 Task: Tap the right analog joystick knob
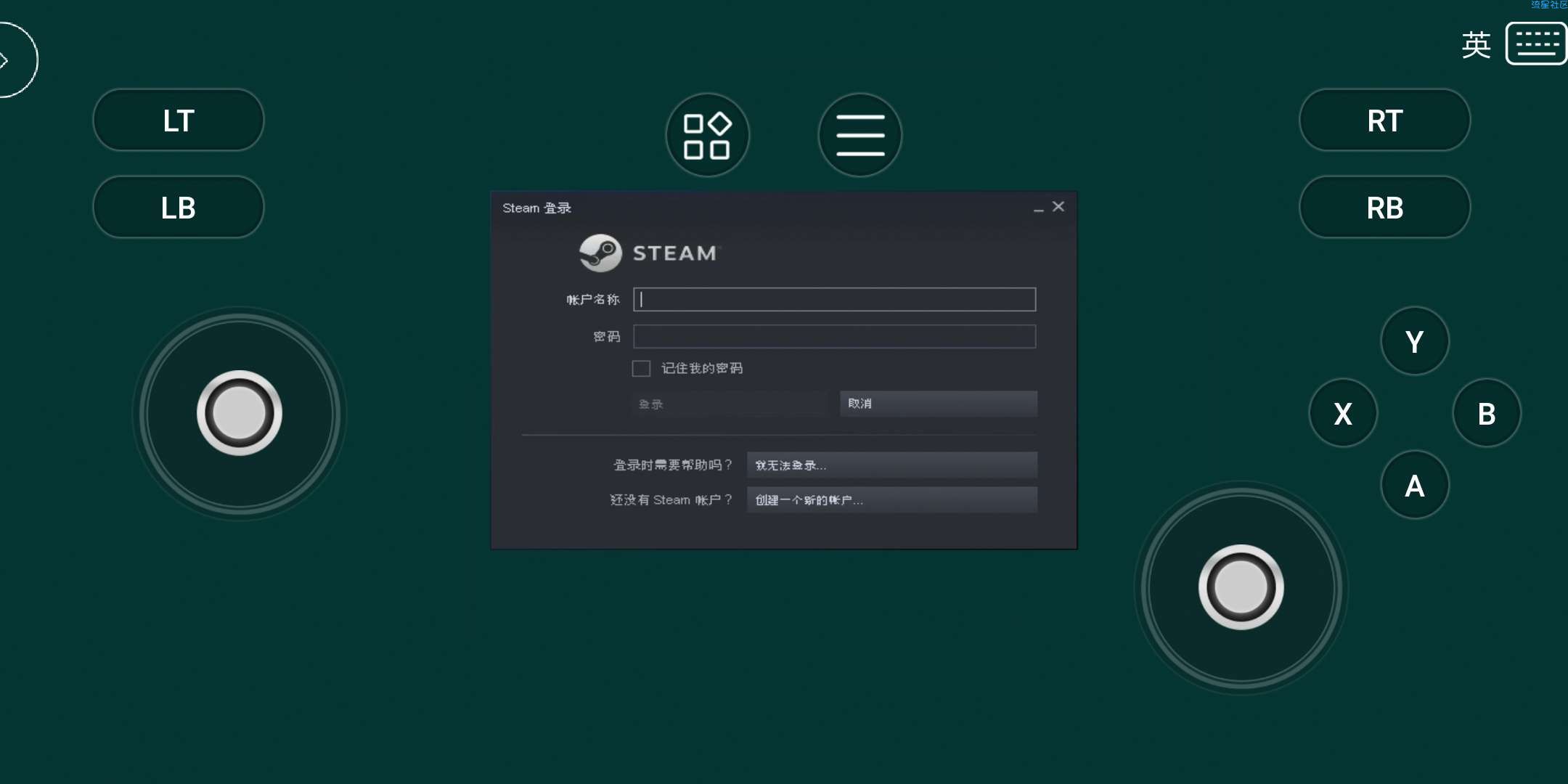tap(1241, 587)
